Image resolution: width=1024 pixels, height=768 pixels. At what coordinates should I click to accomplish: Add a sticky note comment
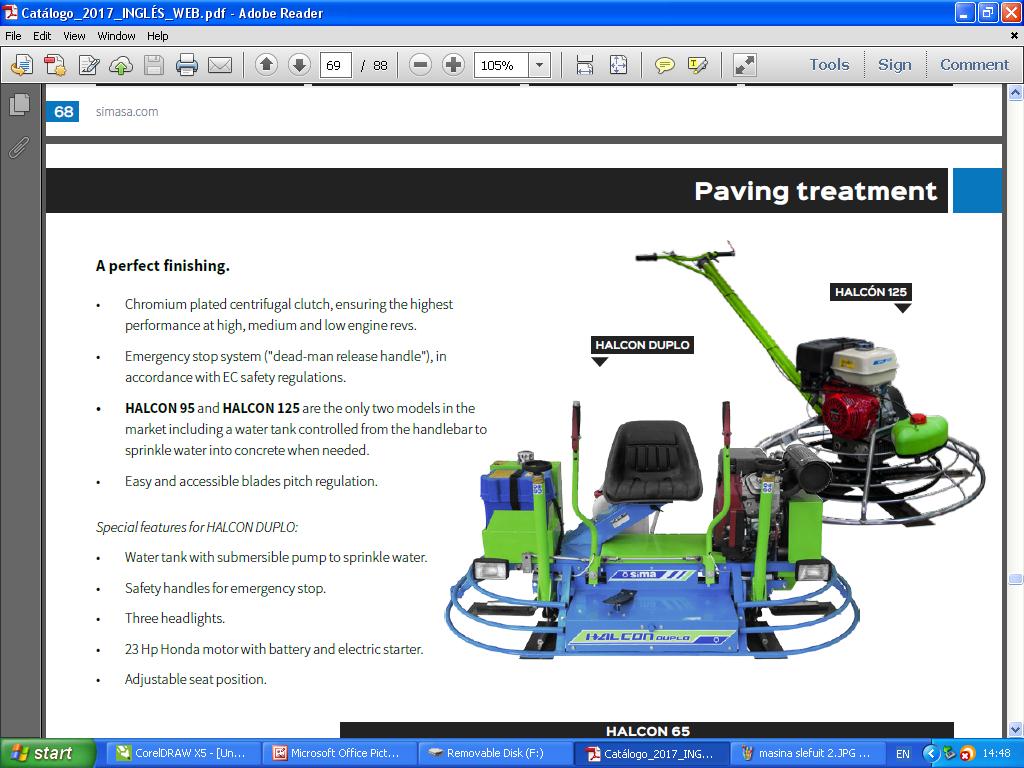click(x=665, y=65)
